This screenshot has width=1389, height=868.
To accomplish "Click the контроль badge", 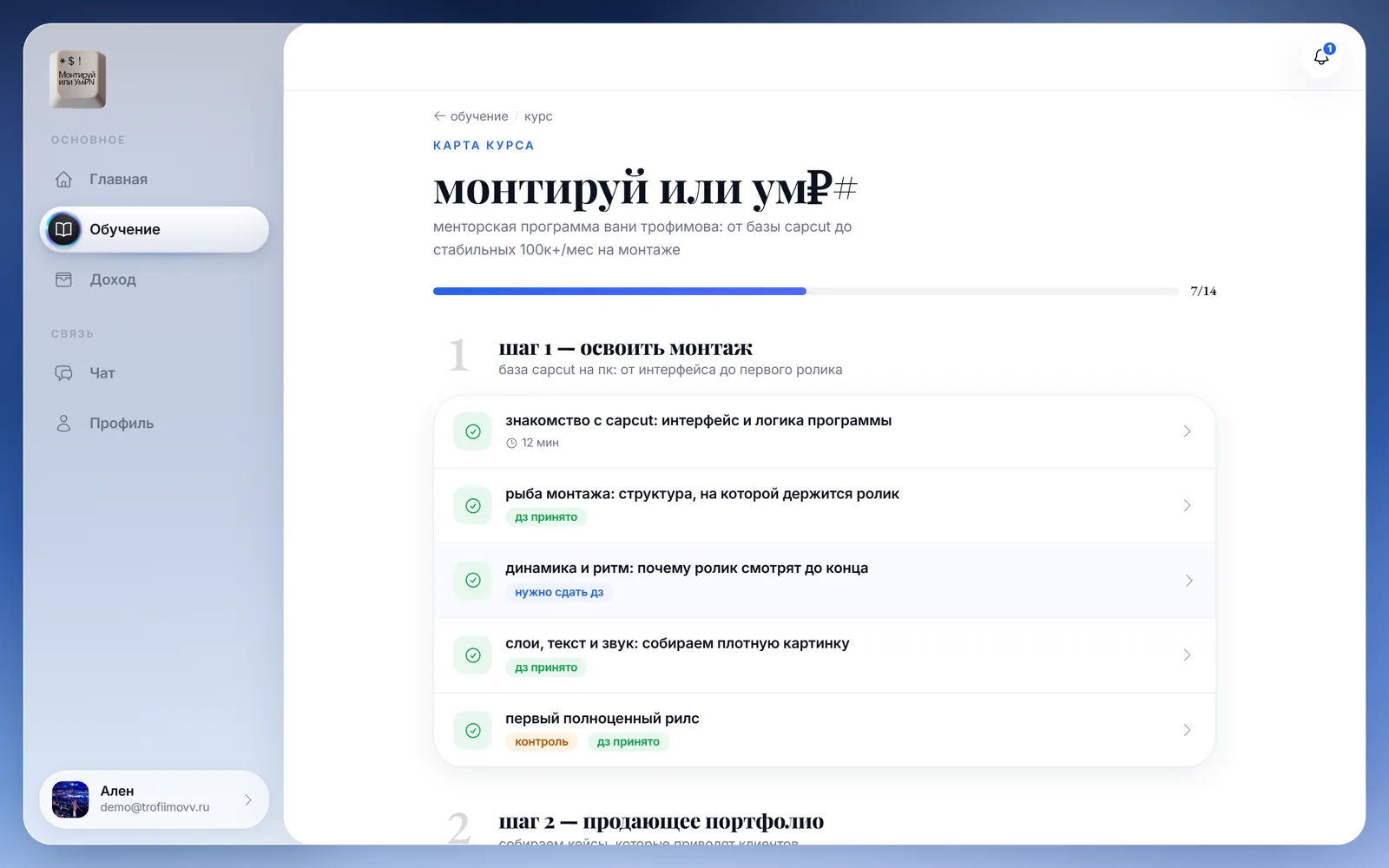I will [541, 741].
